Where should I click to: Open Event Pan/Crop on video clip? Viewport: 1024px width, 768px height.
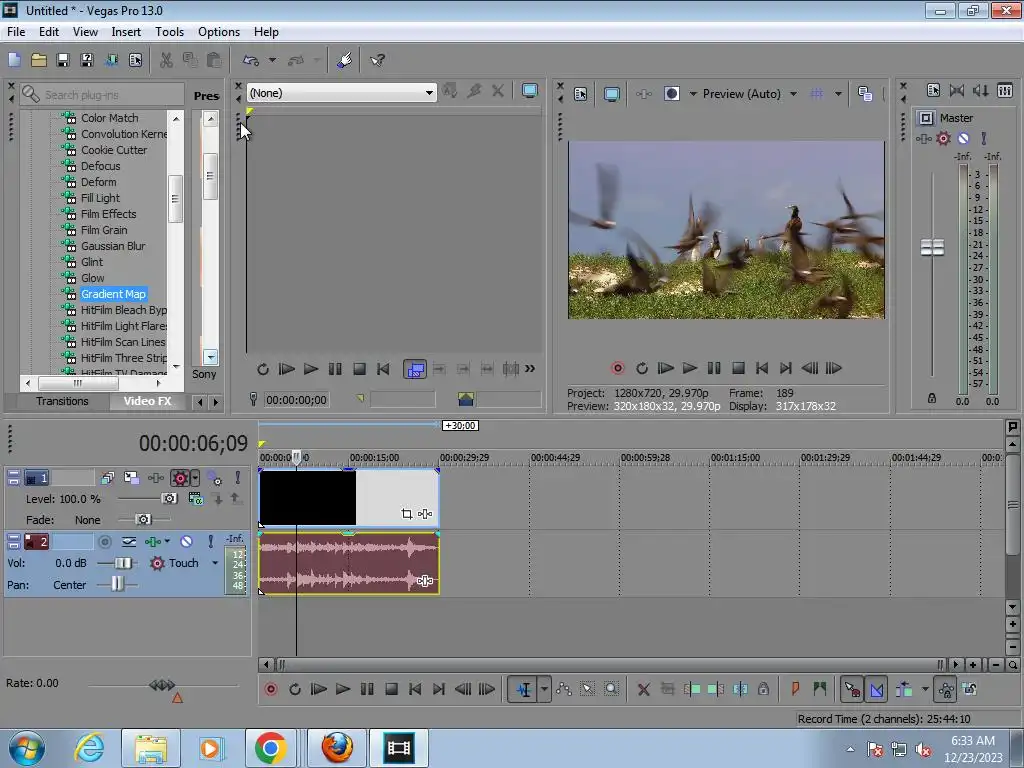(406, 514)
